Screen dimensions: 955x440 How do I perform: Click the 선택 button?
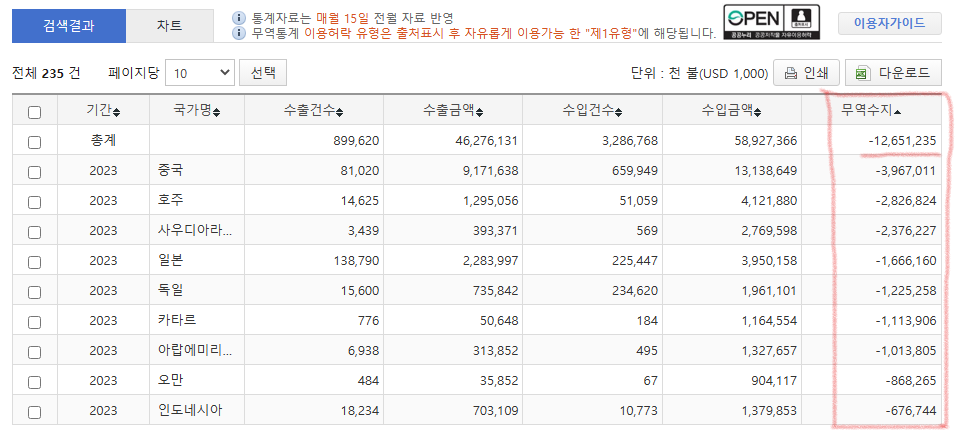click(x=264, y=73)
